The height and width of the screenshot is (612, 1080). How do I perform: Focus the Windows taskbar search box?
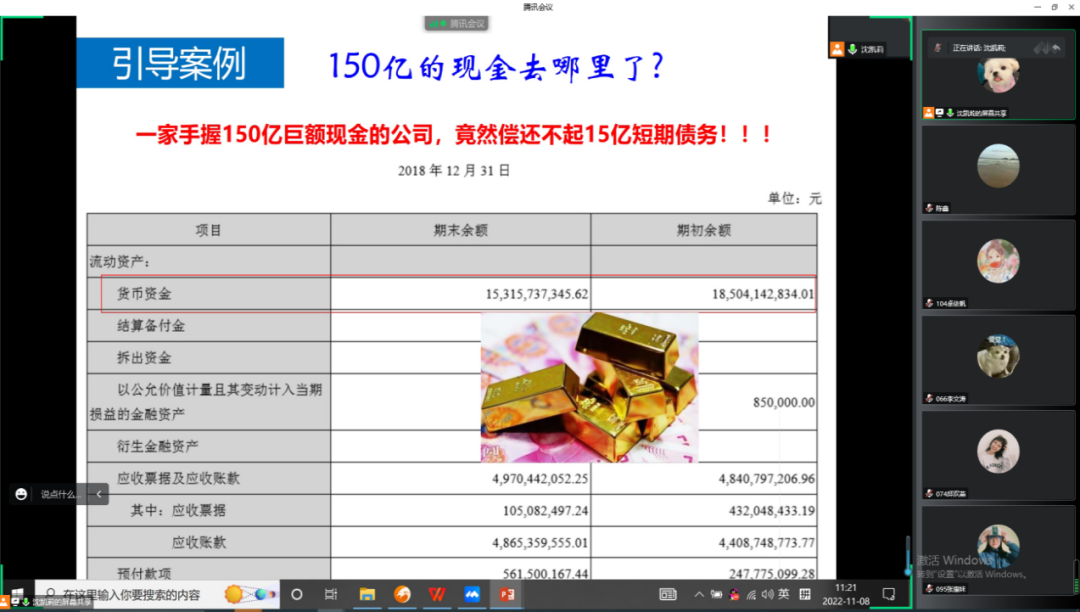[158, 594]
